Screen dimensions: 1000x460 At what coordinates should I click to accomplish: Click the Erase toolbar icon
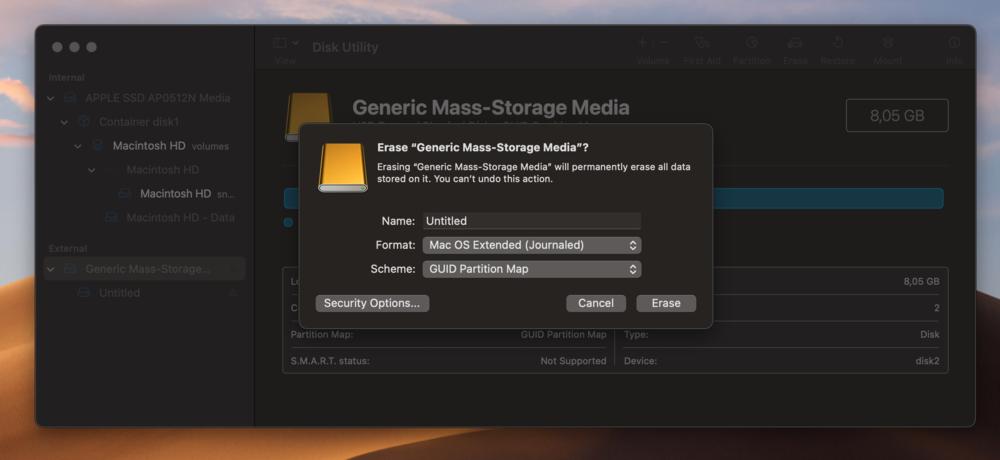(795, 43)
